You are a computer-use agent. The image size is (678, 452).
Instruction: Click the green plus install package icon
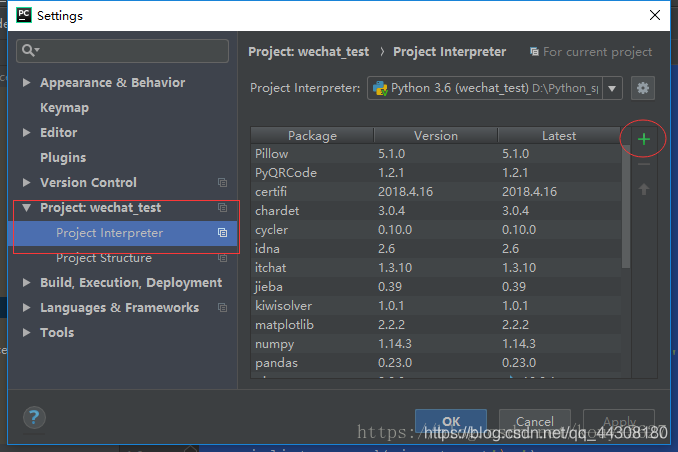click(x=644, y=139)
